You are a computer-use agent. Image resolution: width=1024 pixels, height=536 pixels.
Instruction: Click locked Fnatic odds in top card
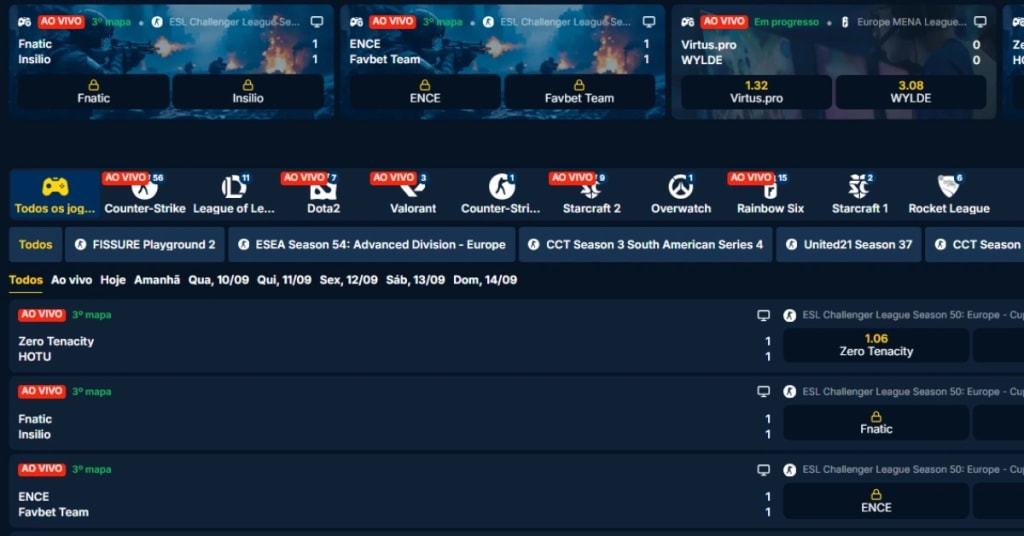[93, 91]
